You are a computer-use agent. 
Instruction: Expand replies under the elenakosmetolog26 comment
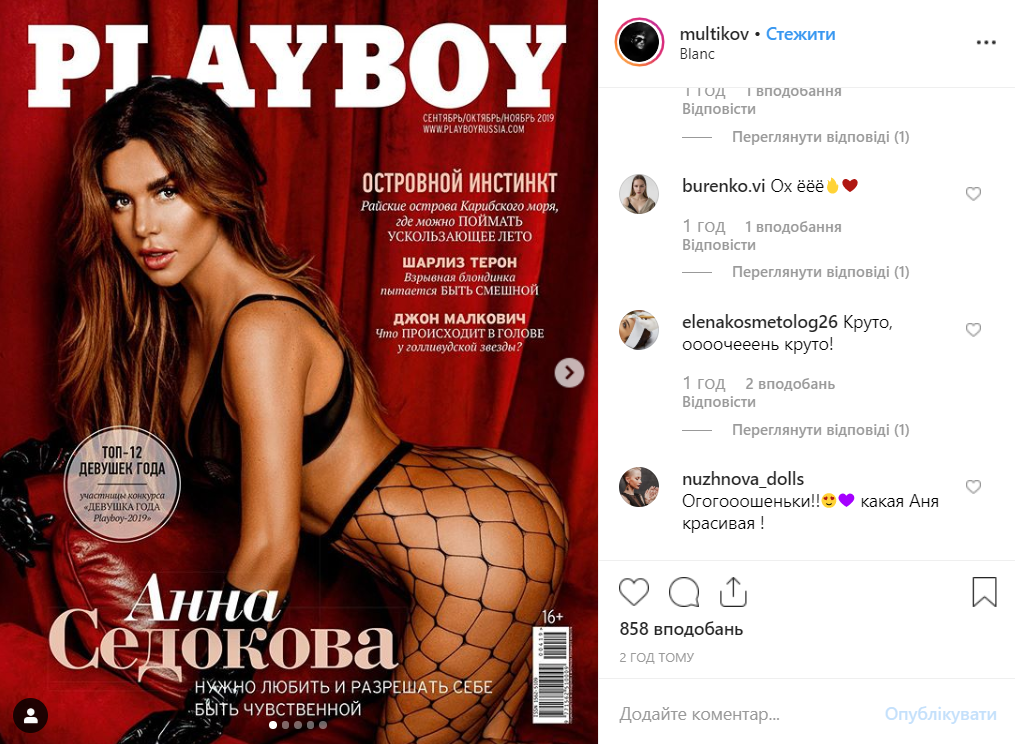[x=820, y=430]
